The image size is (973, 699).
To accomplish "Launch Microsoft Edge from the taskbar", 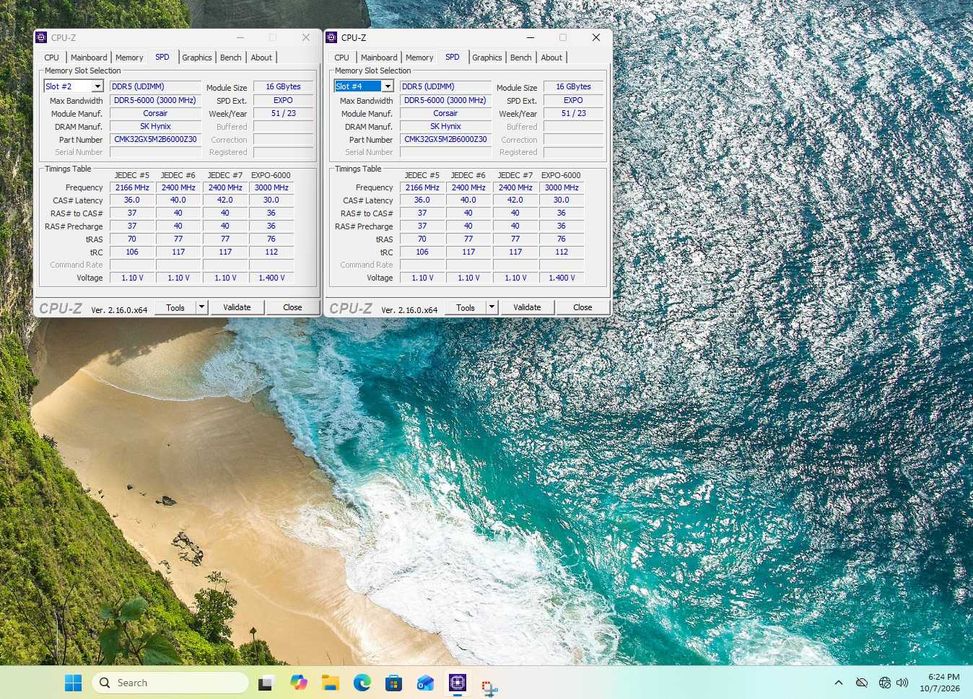I will pyautogui.click(x=362, y=683).
